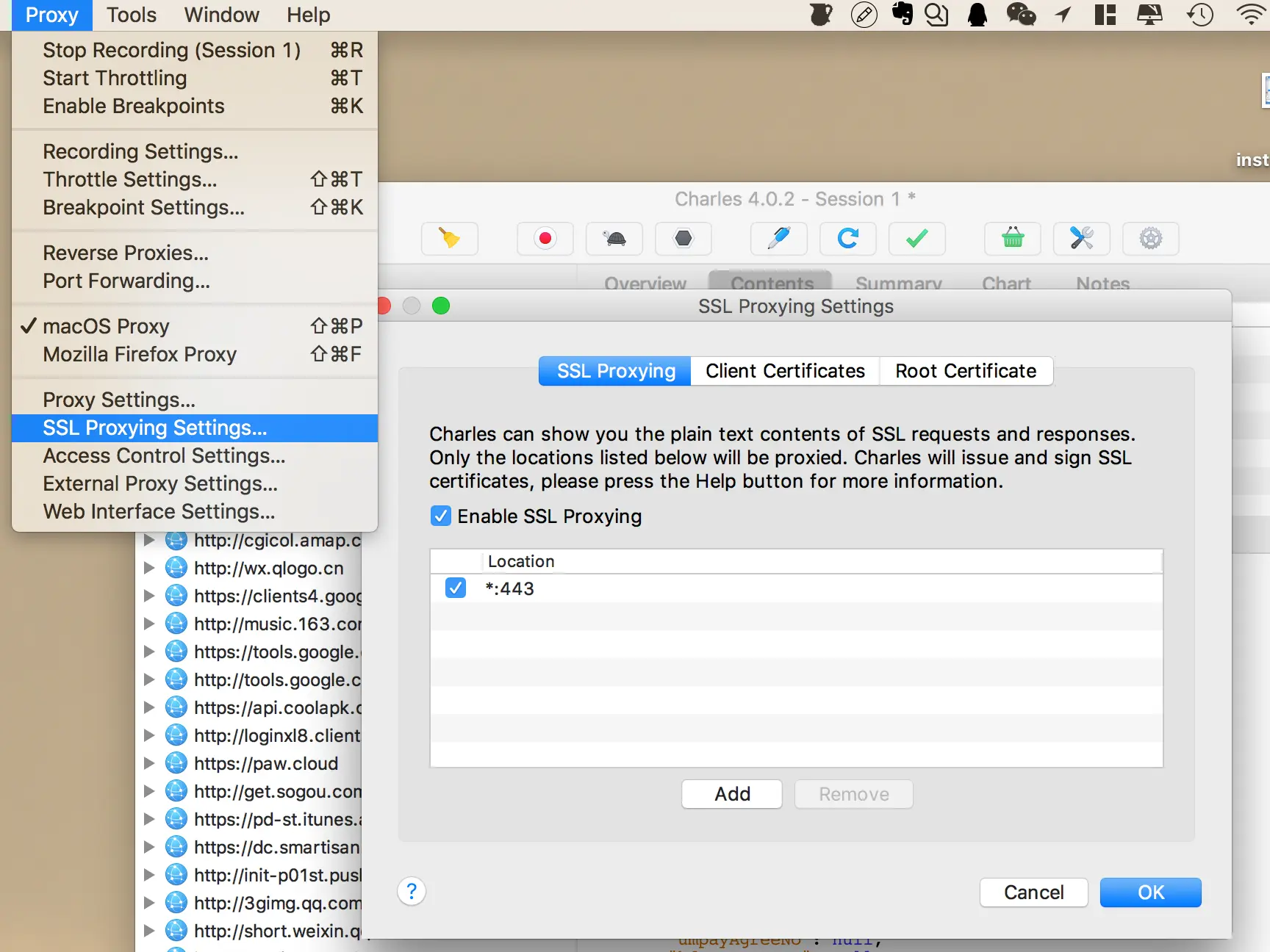
Task: Open Throttle Settings... menu item
Action: point(195,179)
